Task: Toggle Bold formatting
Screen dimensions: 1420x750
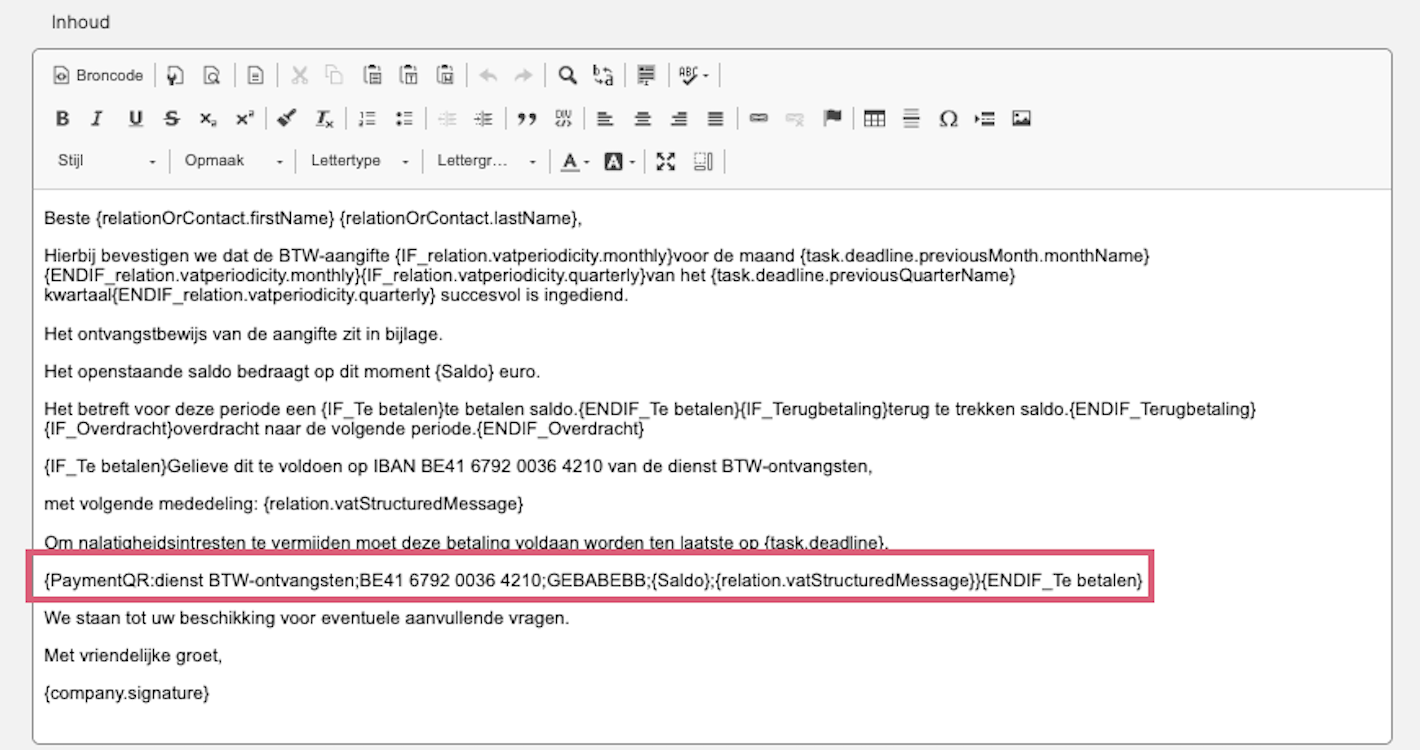Action: [62, 119]
